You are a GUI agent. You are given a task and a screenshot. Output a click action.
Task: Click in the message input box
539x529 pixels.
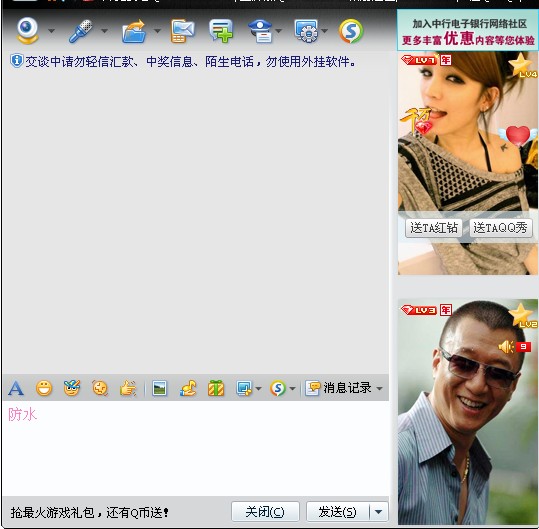point(196,448)
